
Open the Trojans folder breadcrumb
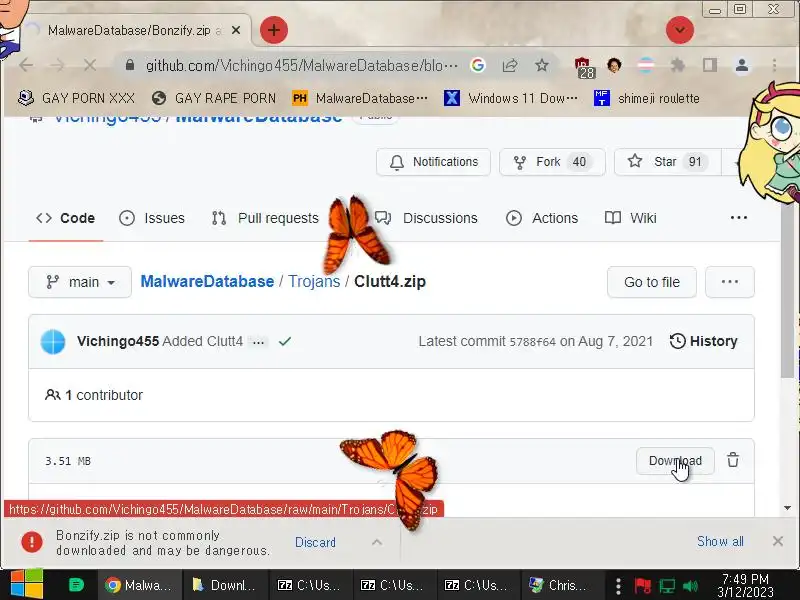click(314, 282)
